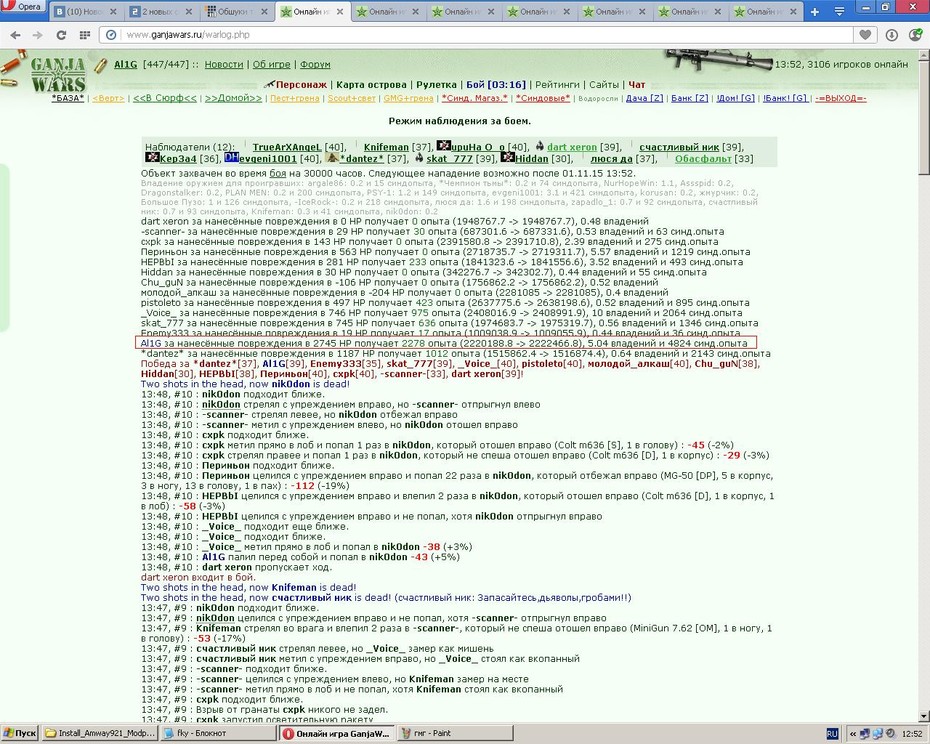Open the Speed Dial grid icon
Screen dimensions: 930x744
[84, 35]
